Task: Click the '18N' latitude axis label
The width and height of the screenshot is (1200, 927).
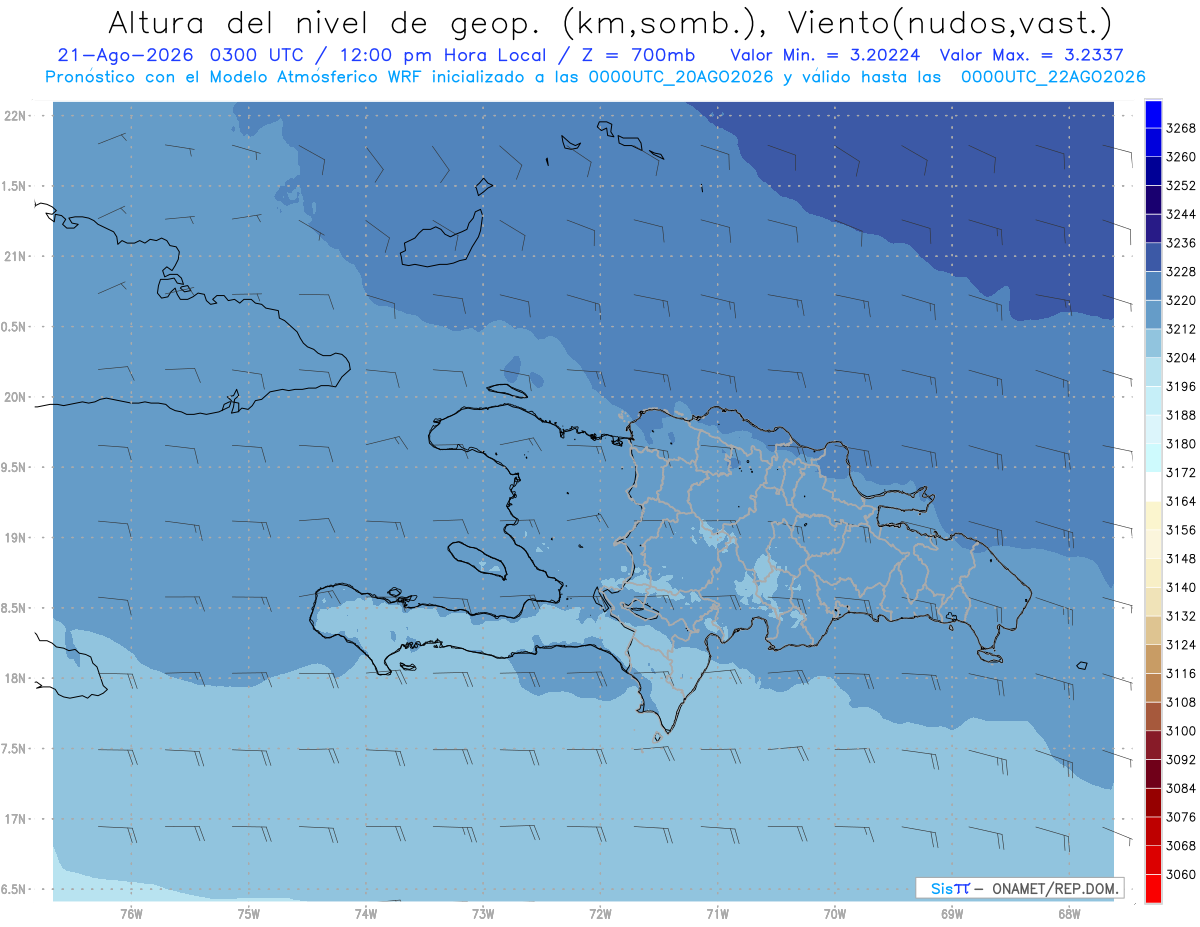Action: click(17, 678)
